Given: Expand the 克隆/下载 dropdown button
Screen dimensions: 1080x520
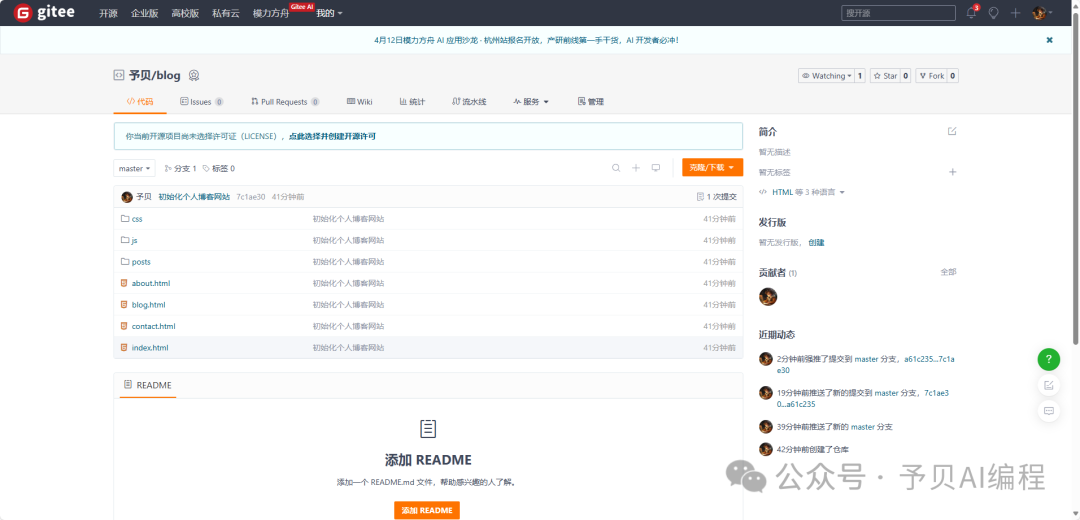Looking at the screenshot, I should (712, 167).
